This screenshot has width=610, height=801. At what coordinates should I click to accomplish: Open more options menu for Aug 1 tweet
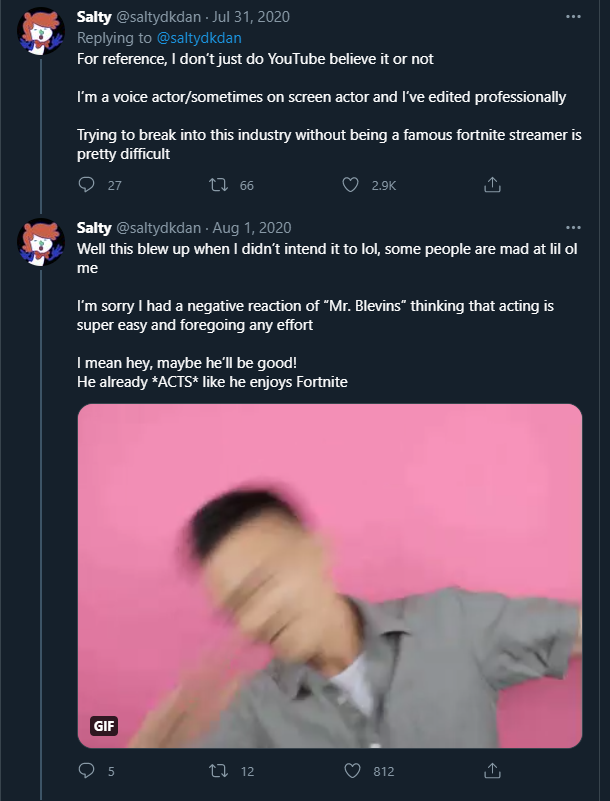[573, 228]
